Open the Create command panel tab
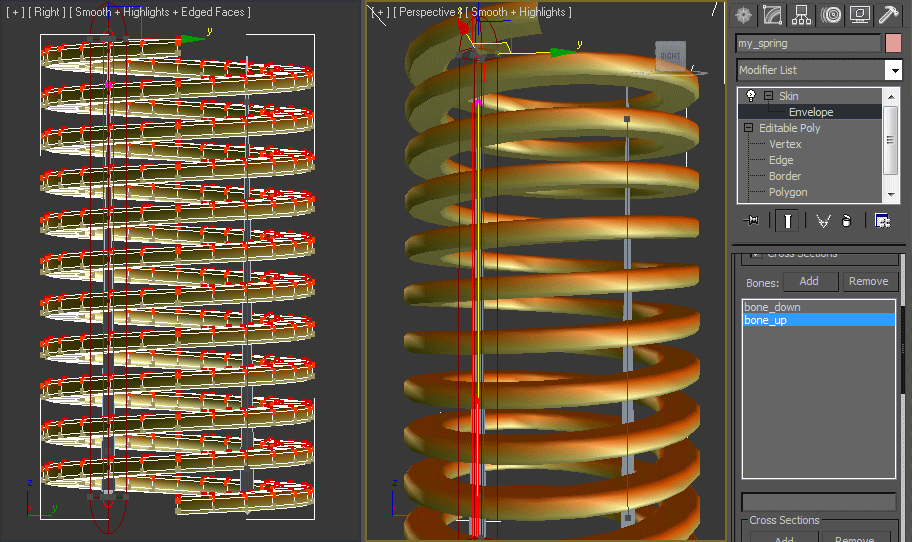 click(x=743, y=15)
